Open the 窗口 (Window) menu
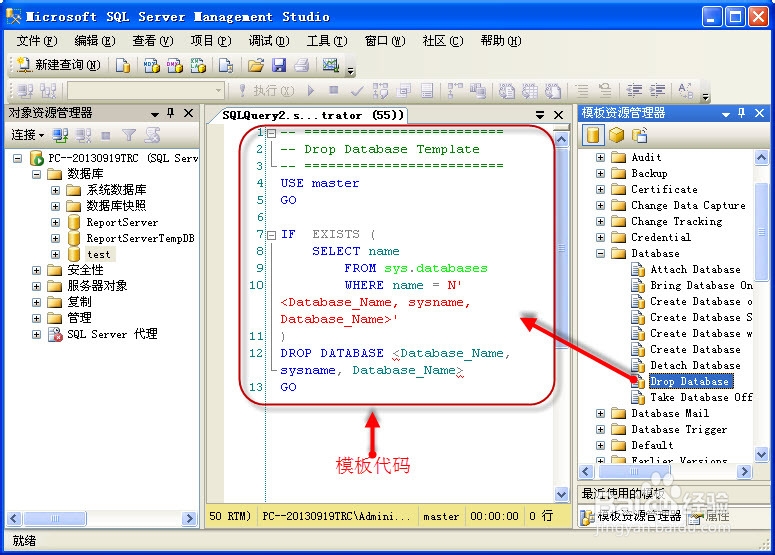Viewport: 775px width, 555px height. pos(385,41)
